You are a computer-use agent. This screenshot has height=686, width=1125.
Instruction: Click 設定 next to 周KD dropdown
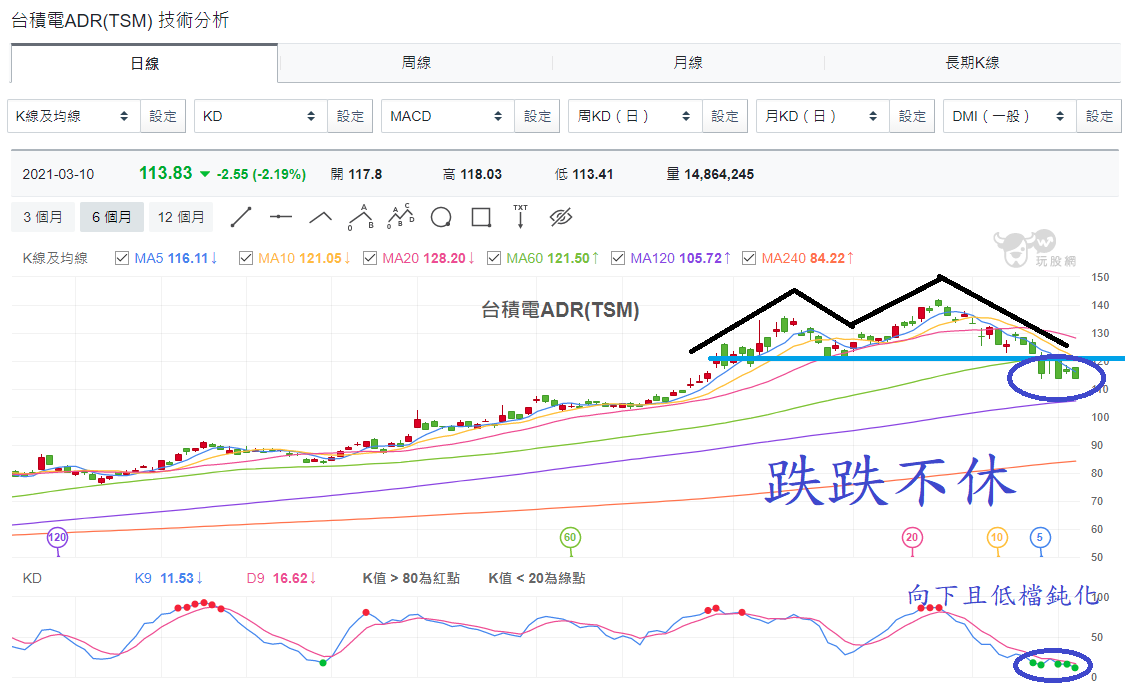click(x=725, y=116)
